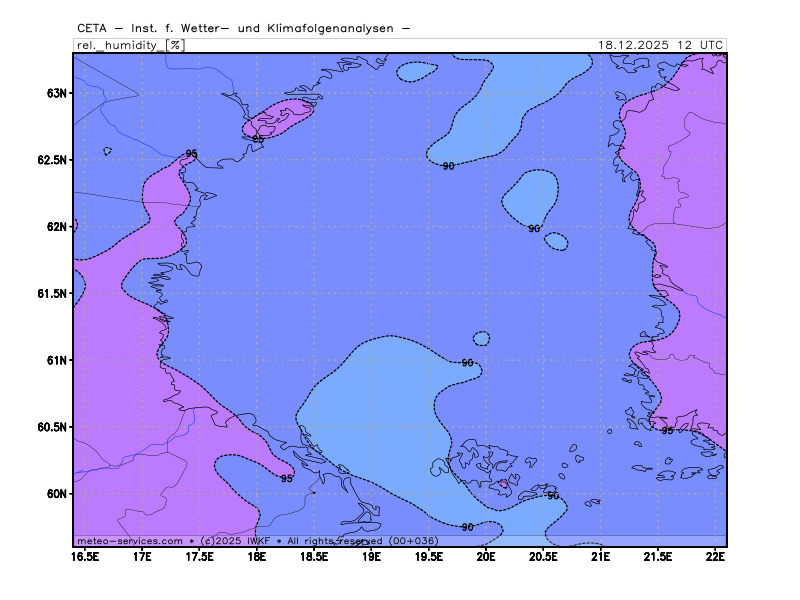The image size is (800, 600).
Task: Click the 61N latitude axis label
Action: (56, 360)
